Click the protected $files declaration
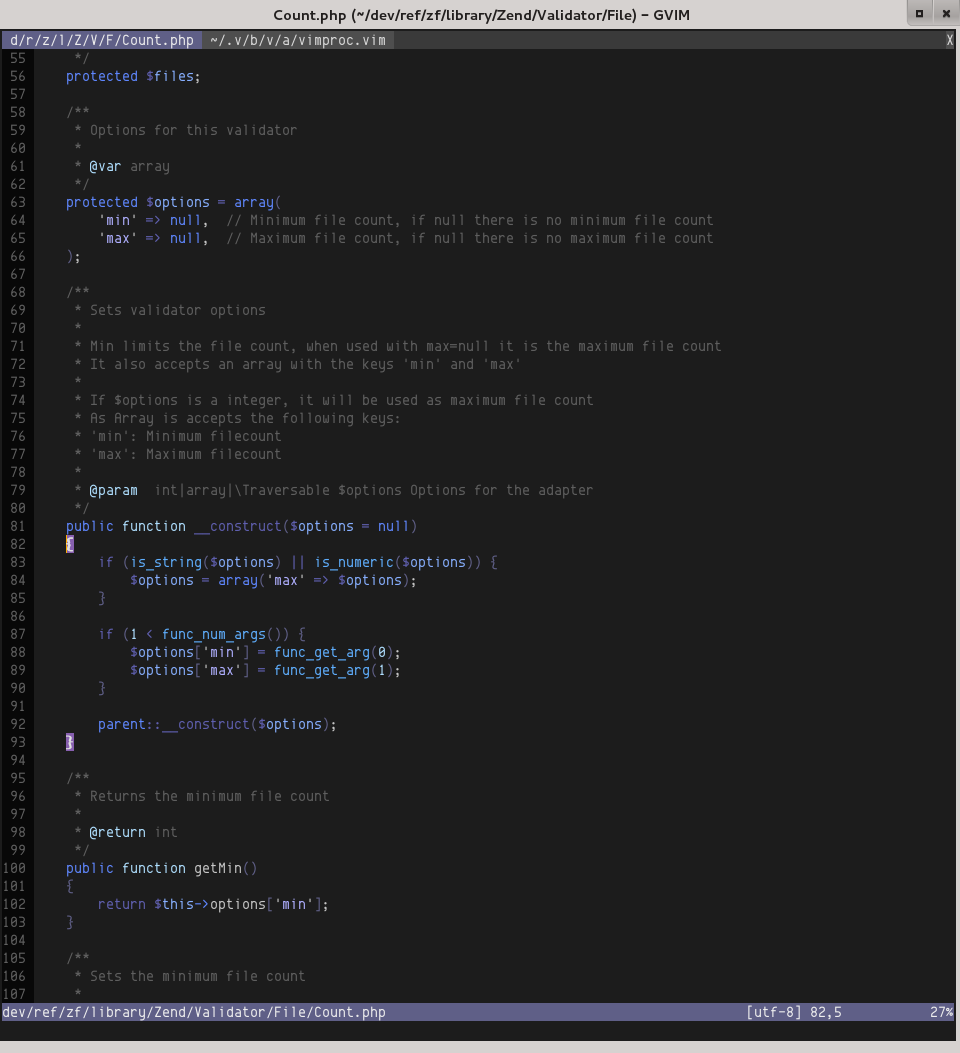 pos(132,76)
